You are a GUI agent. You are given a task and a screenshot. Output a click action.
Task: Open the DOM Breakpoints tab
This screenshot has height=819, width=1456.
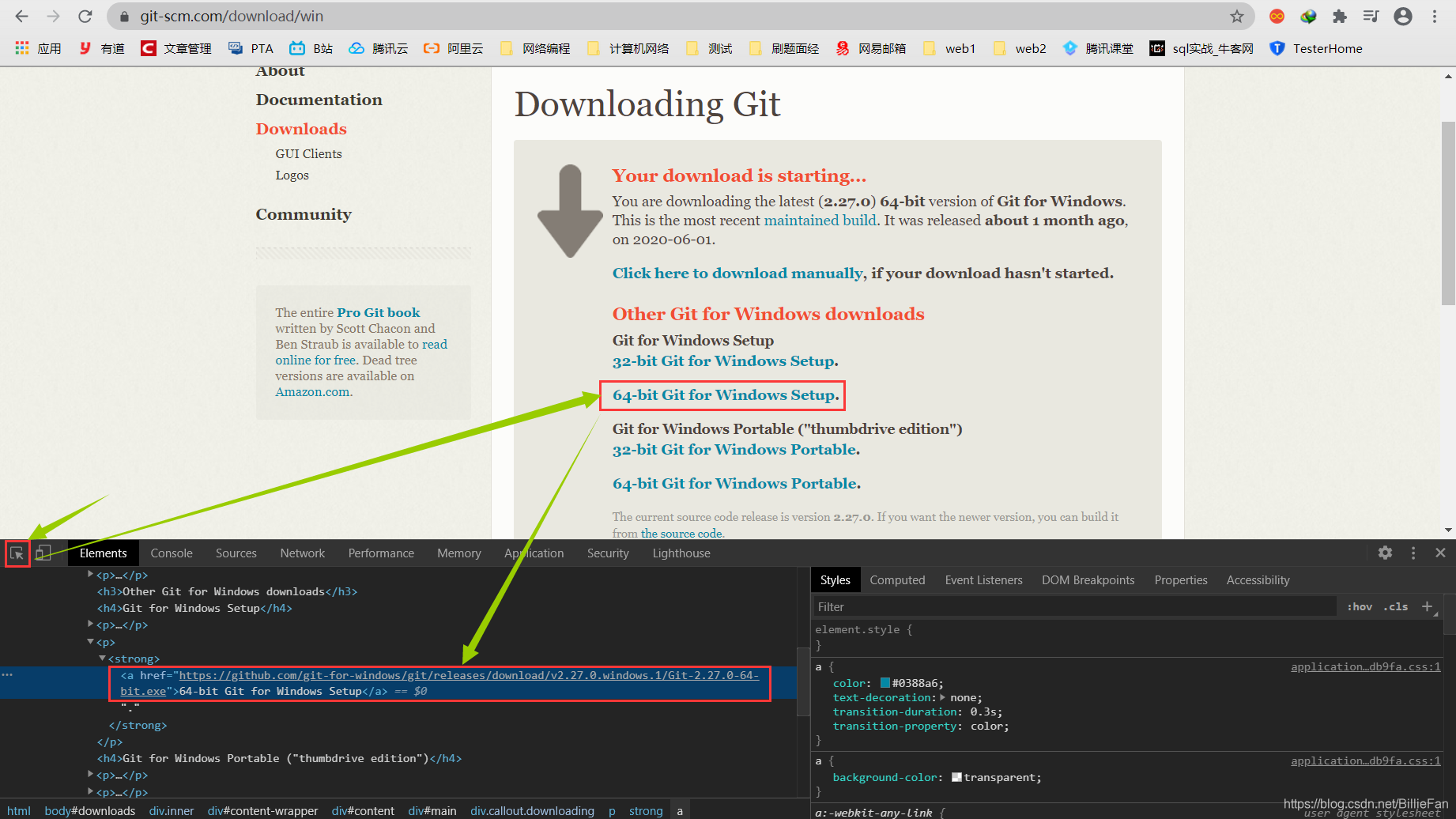tap(1088, 580)
